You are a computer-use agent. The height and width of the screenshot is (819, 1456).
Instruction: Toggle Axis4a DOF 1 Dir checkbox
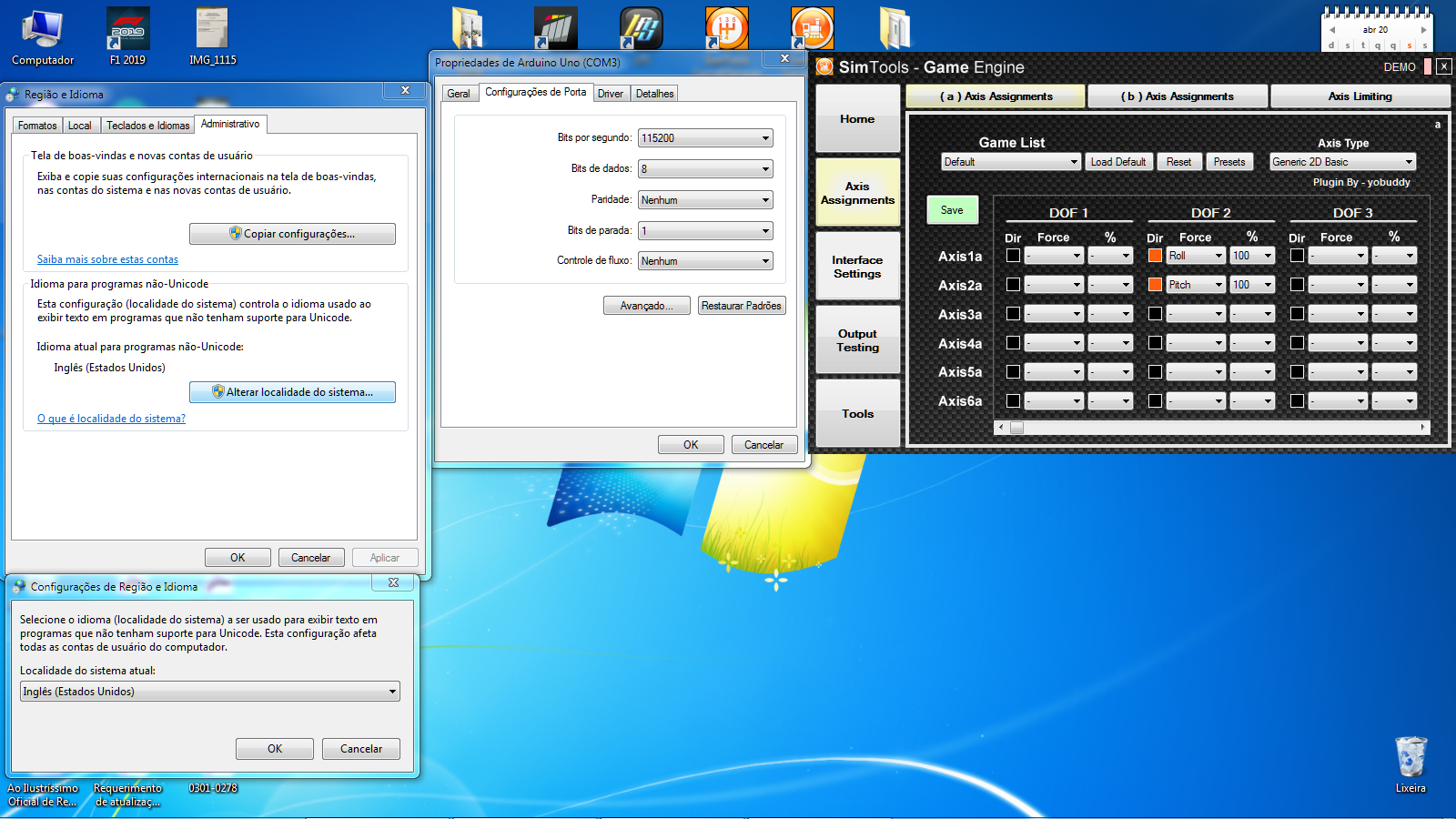[1013, 343]
